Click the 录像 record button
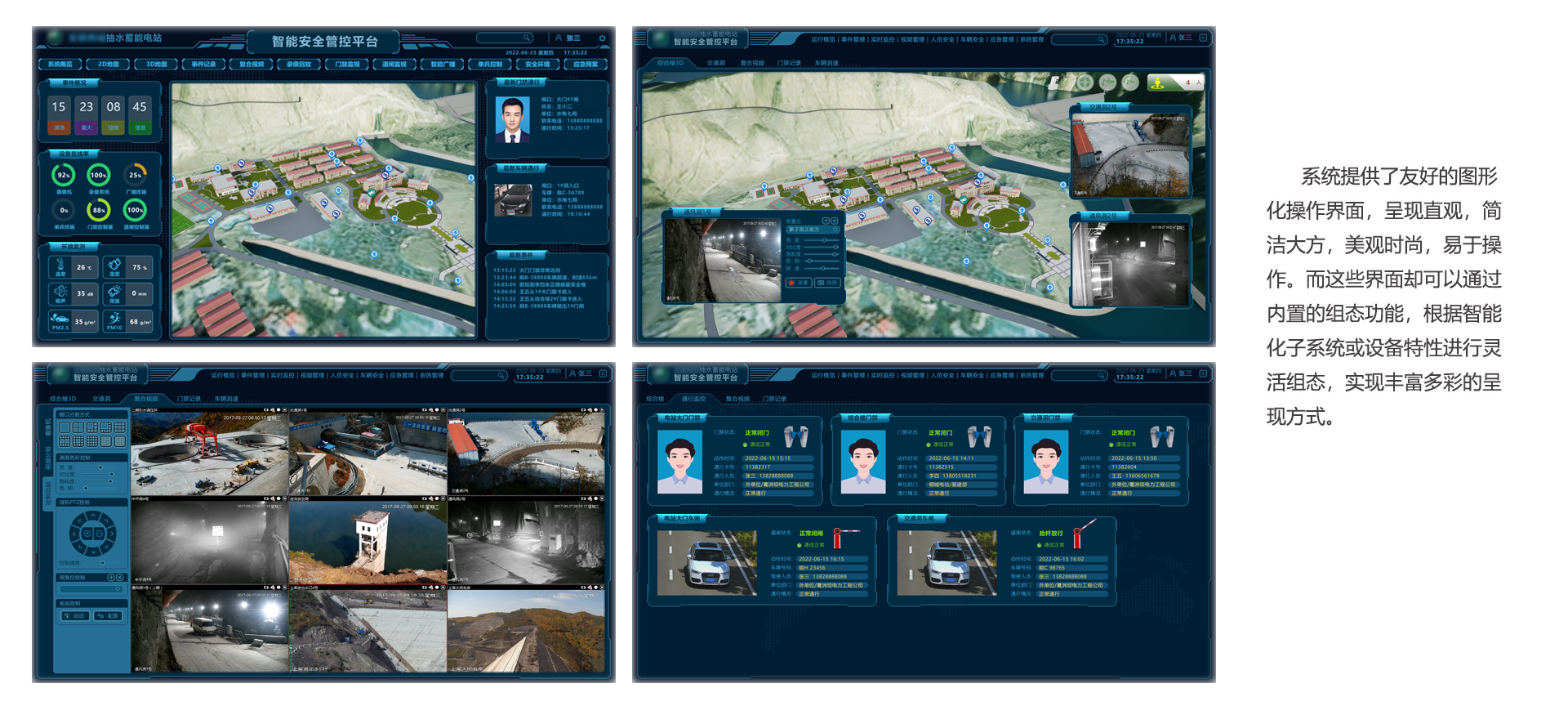Image resolution: width=1568 pixels, height=706 pixels. [798, 283]
